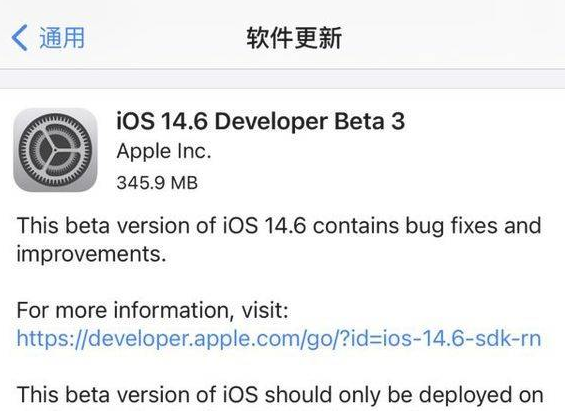The height and width of the screenshot is (411, 565).
Task: Tap the Apple Inc. publisher name
Action: pyautogui.click(x=164, y=151)
